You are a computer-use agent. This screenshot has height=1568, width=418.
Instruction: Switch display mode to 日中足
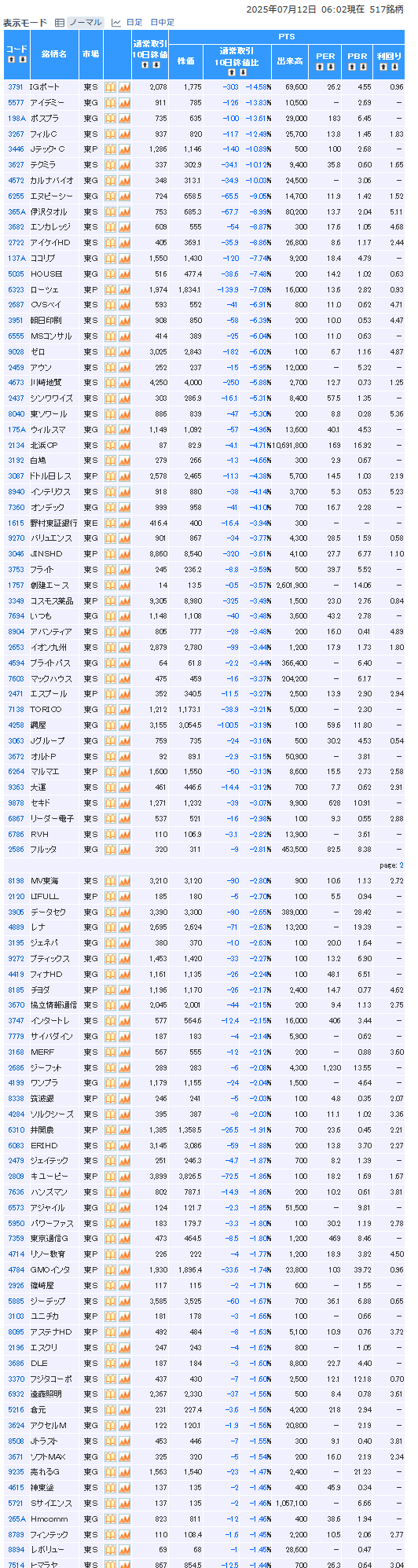tap(162, 23)
